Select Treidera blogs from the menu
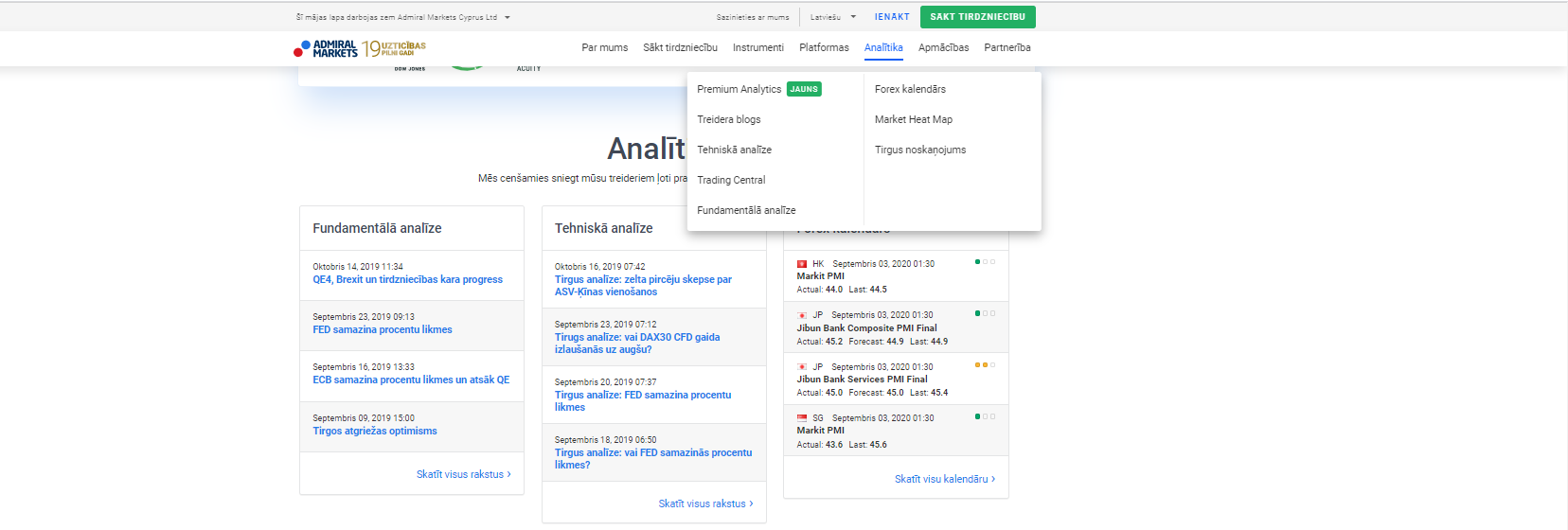This screenshot has width=1568, height=530. (x=729, y=119)
